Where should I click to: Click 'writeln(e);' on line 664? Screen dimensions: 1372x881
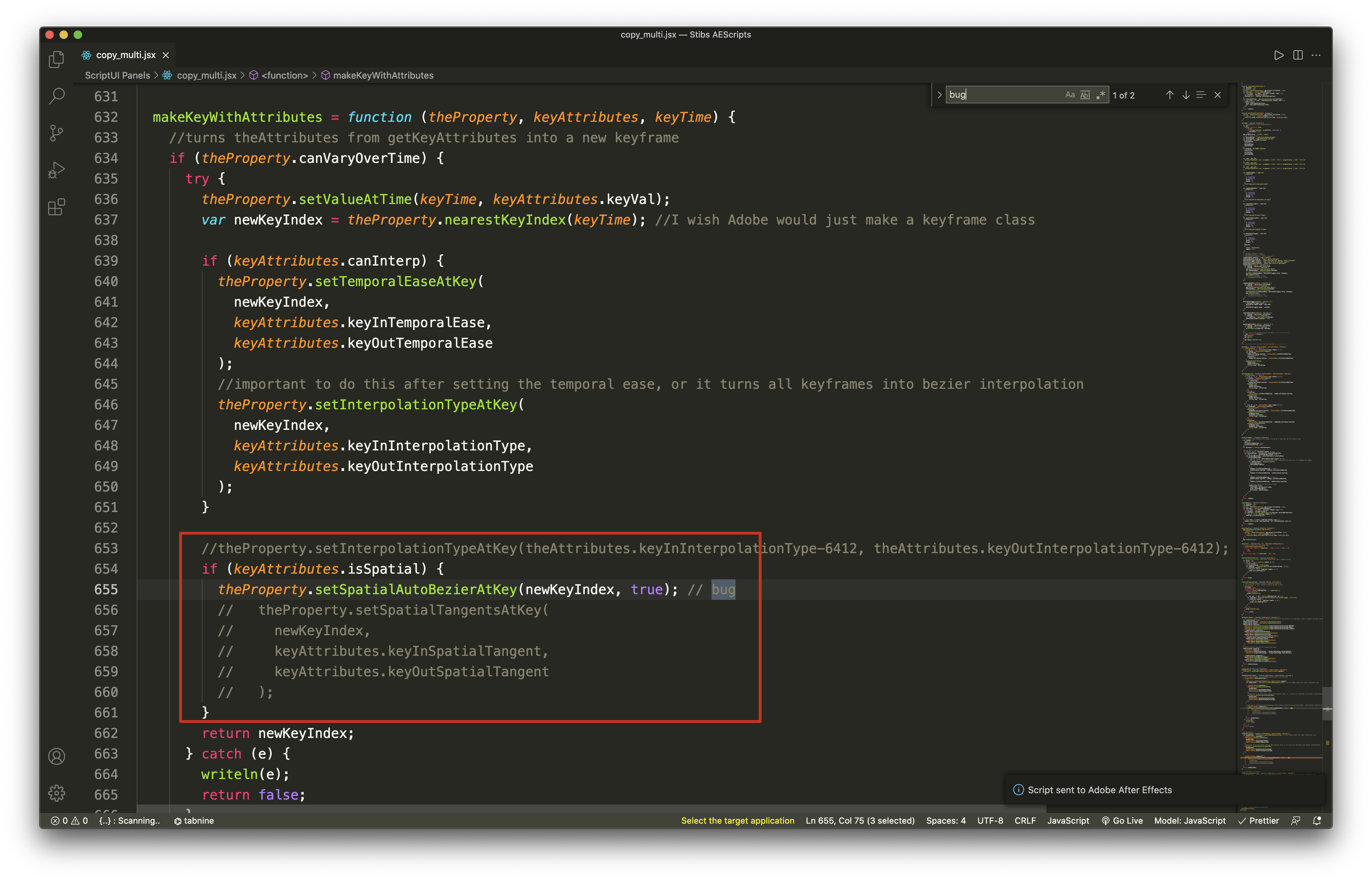pos(245,774)
